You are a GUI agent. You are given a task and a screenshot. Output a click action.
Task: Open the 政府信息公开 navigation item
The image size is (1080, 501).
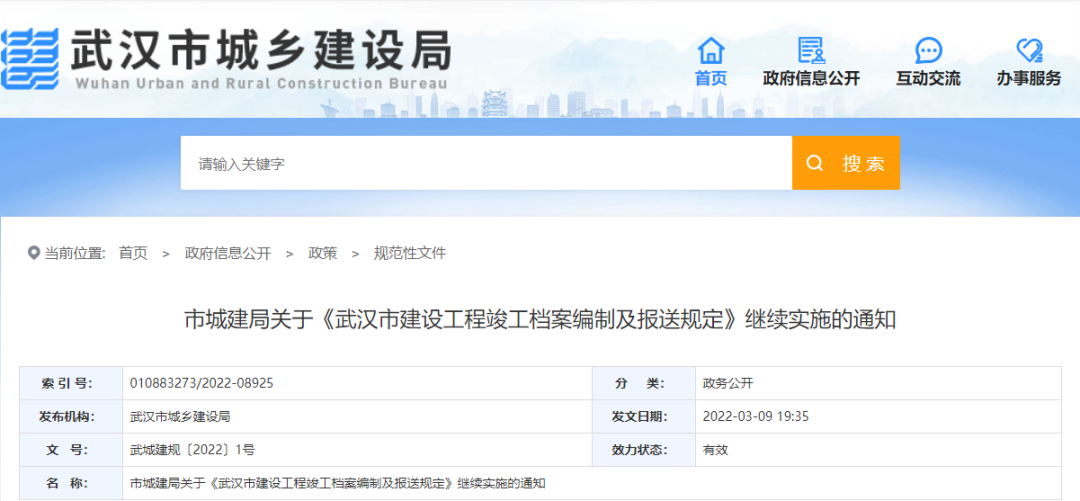tap(811, 79)
